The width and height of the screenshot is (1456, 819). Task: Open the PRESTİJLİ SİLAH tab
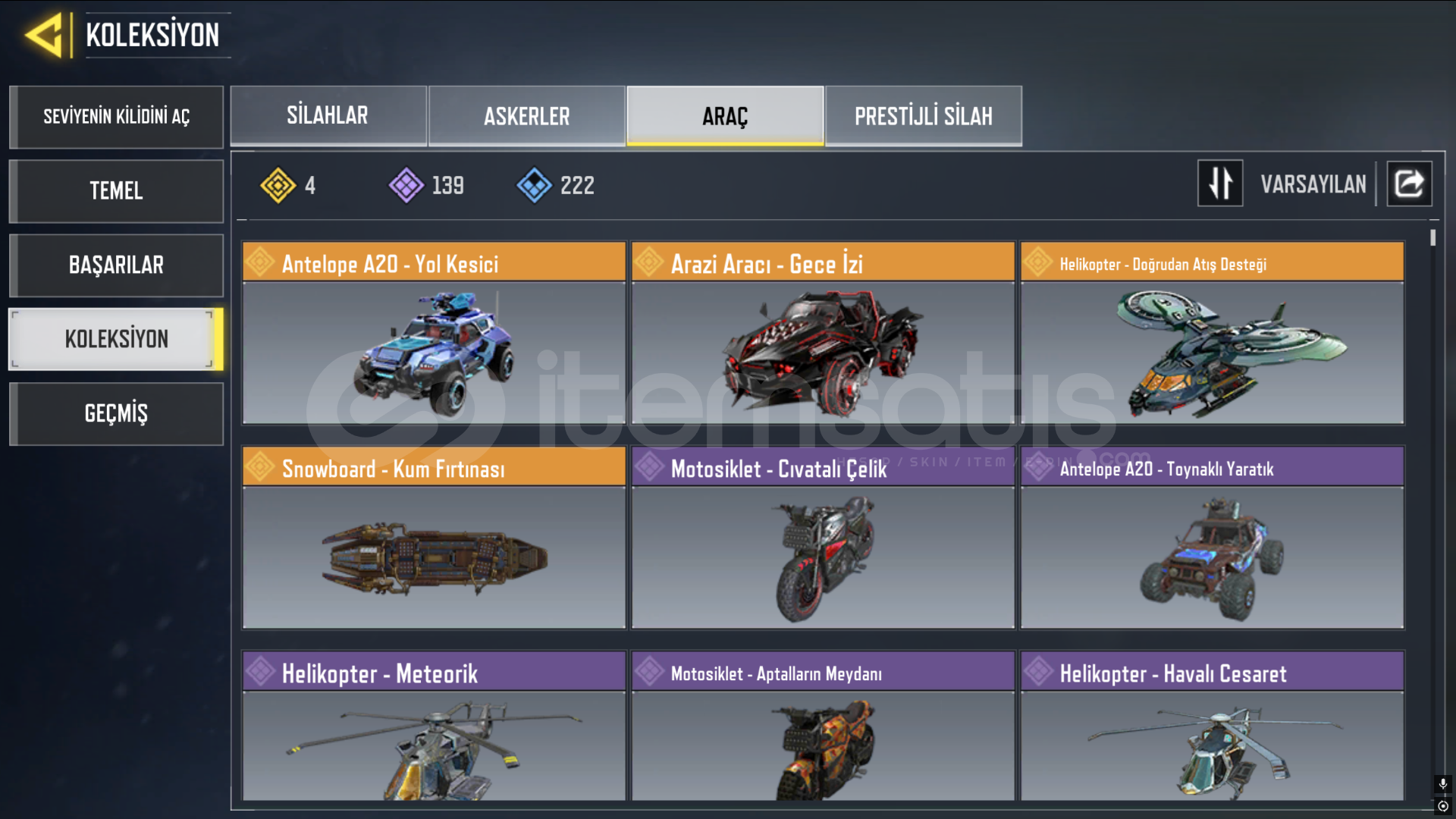tap(923, 115)
